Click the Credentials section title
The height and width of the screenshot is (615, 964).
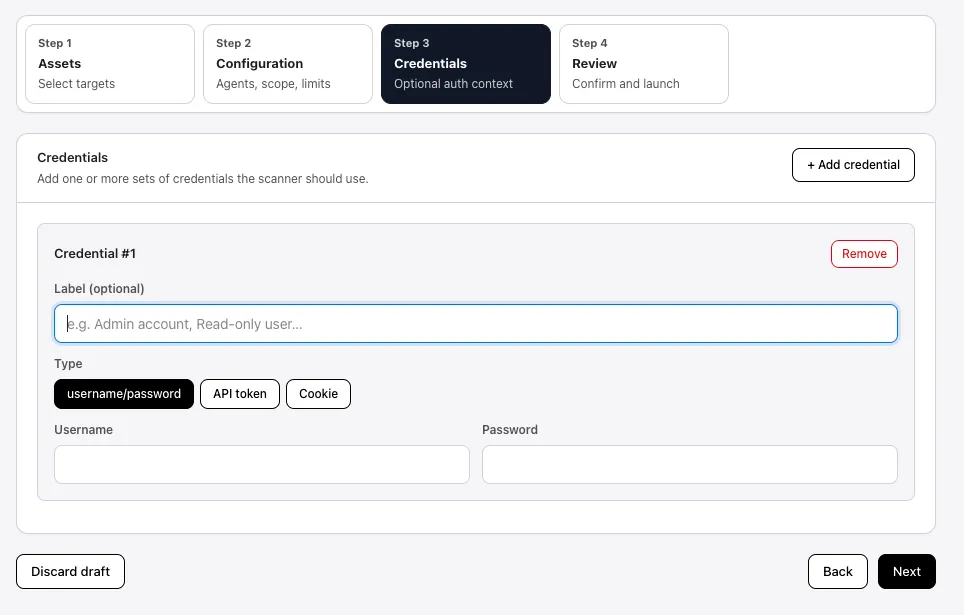[x=72, y=157]
